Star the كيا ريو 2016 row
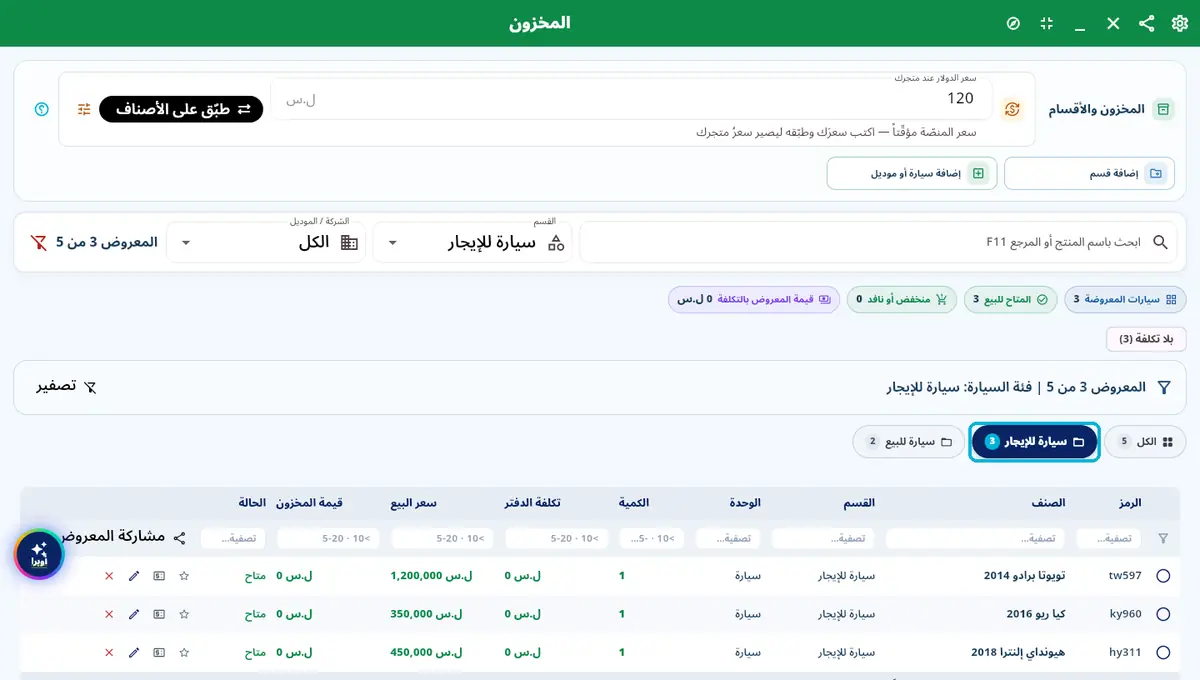 click(184, 614)
